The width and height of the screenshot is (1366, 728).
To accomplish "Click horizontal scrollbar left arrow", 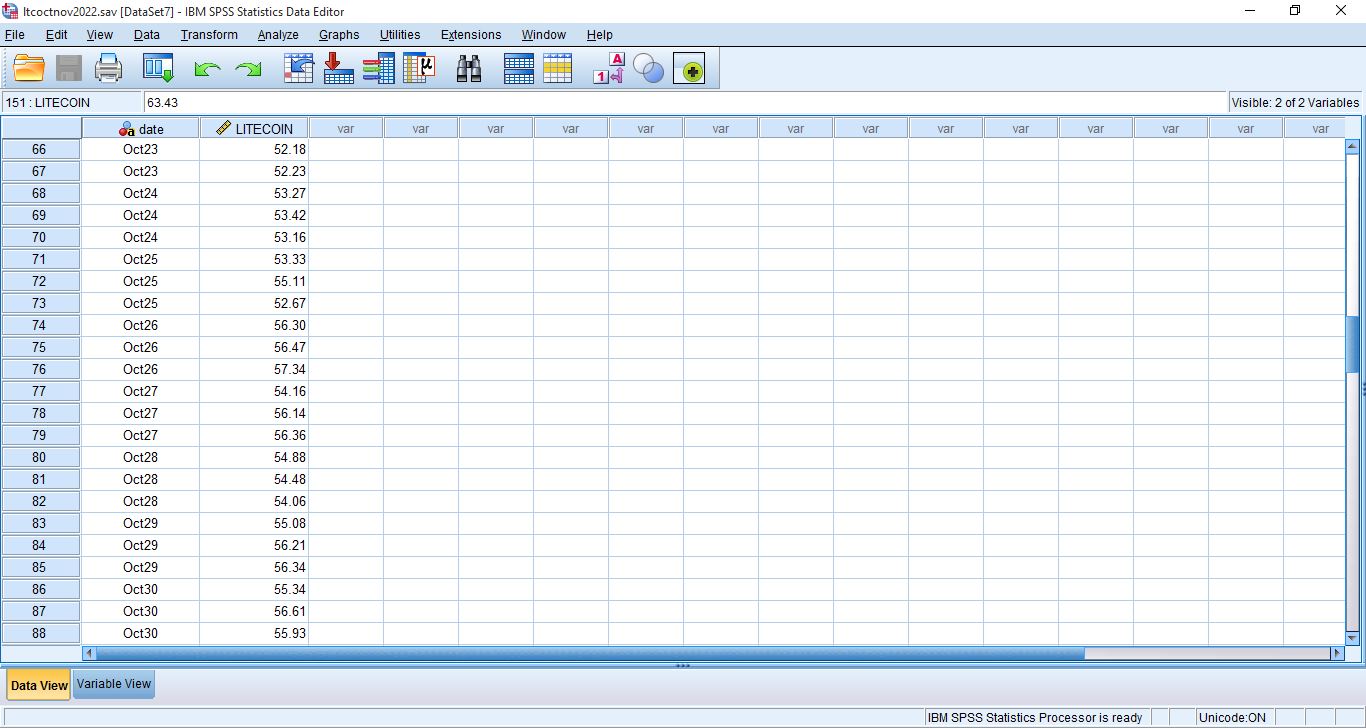I will coord(89,653).
